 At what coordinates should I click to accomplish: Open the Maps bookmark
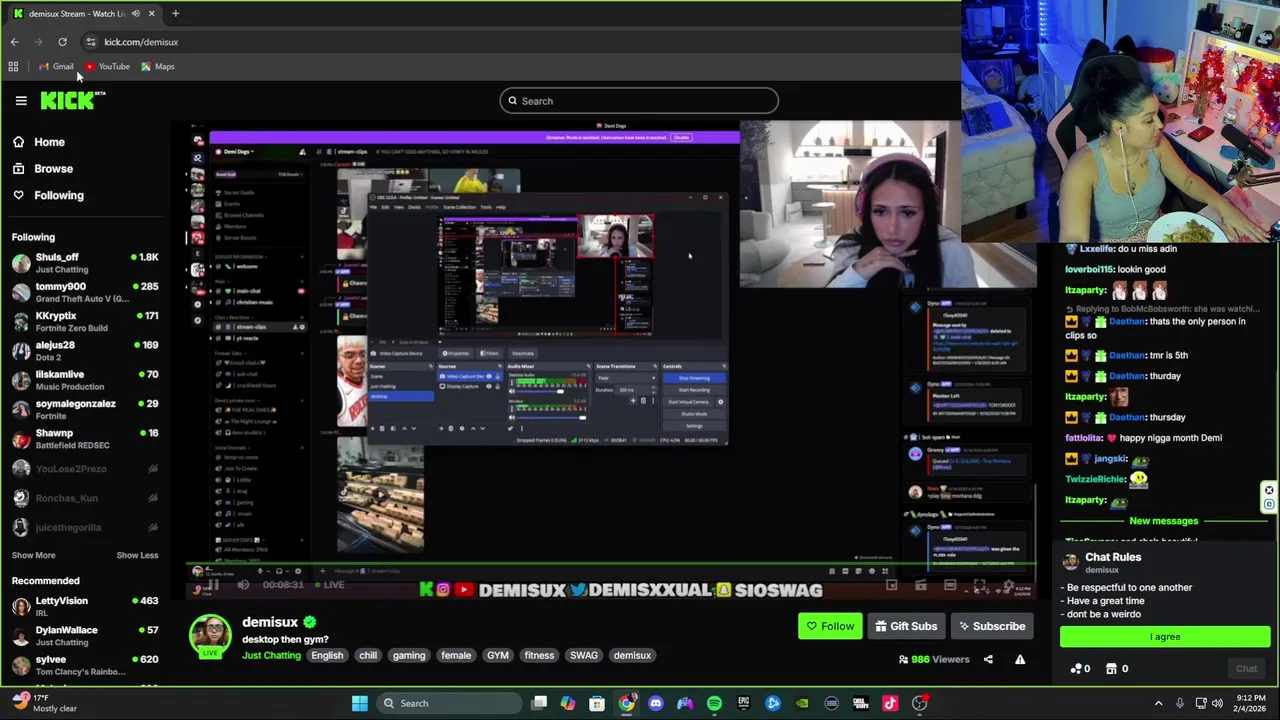tap(157, 67)
